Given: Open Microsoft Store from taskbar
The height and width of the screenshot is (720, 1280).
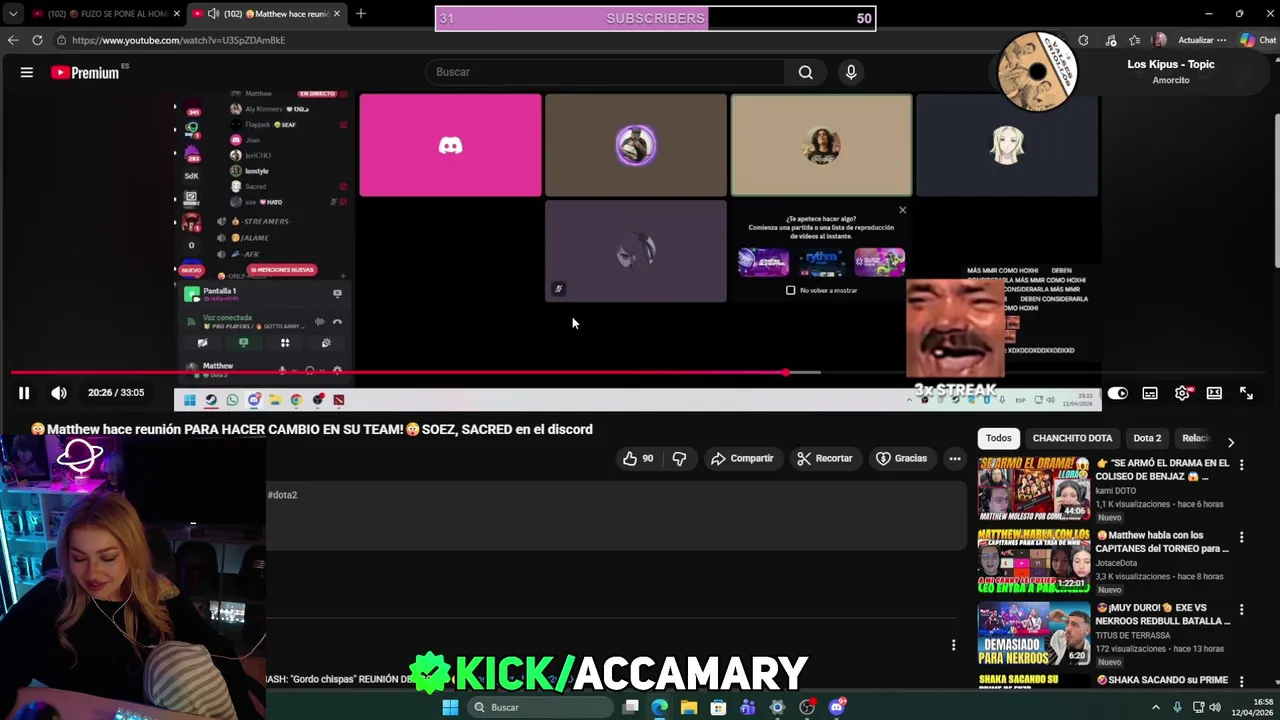Looking at the screenshot, I should click(718, 707).
